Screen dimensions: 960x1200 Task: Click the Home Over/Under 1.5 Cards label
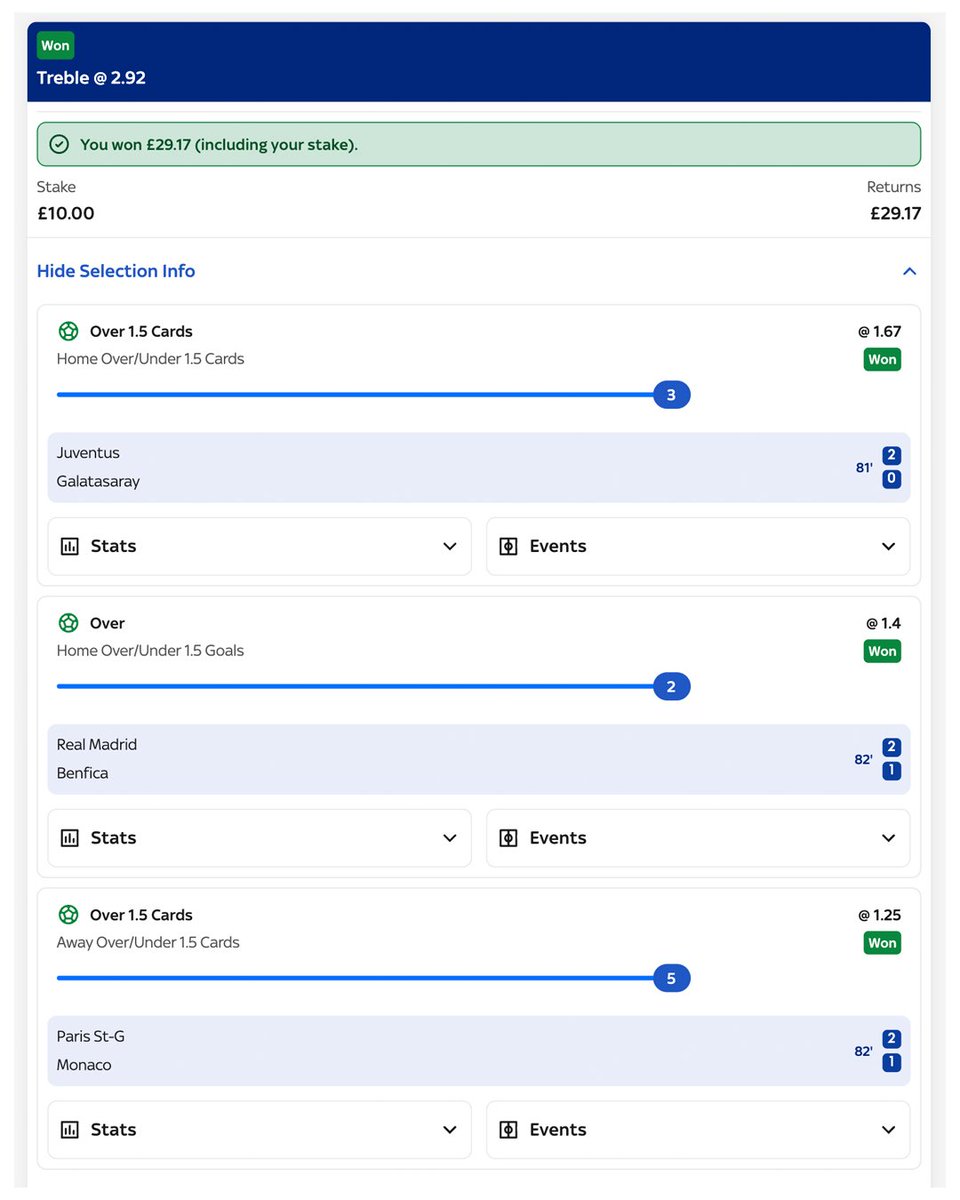(x=150, y=359)
